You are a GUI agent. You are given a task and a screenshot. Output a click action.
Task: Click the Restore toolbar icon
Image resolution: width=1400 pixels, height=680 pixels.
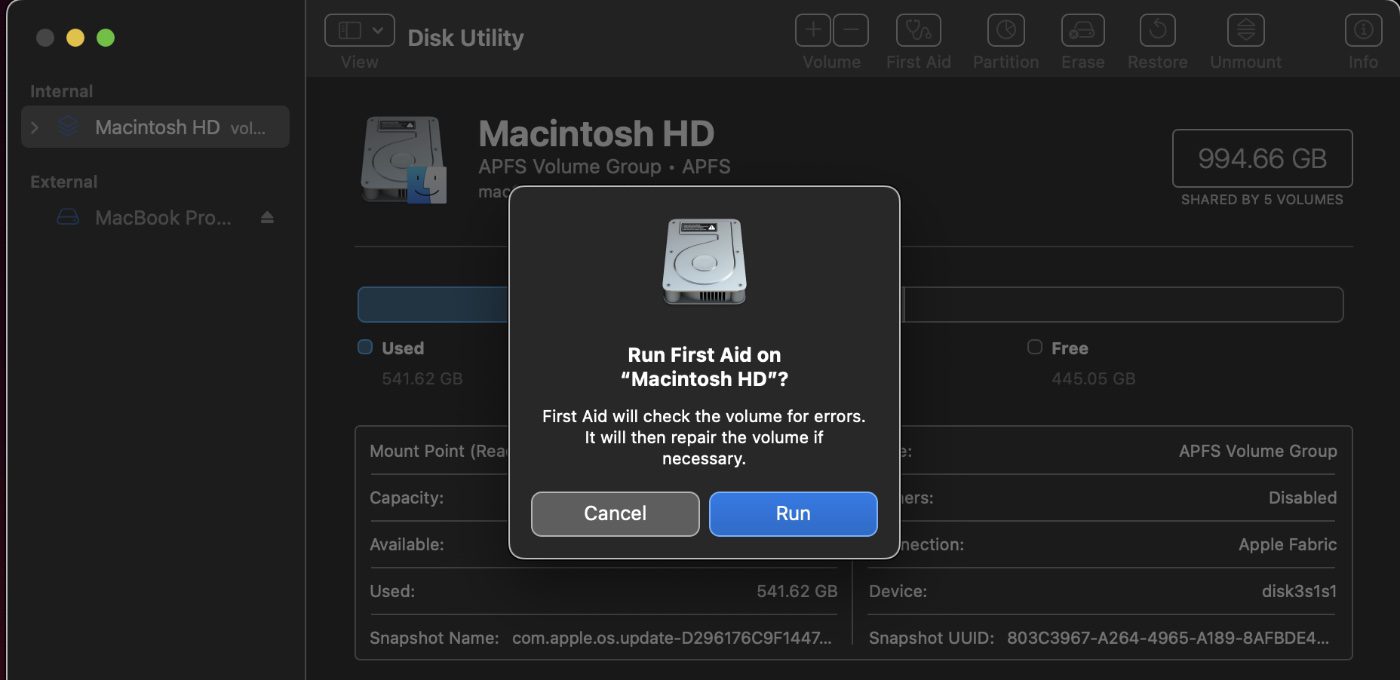pos(1157,31)
